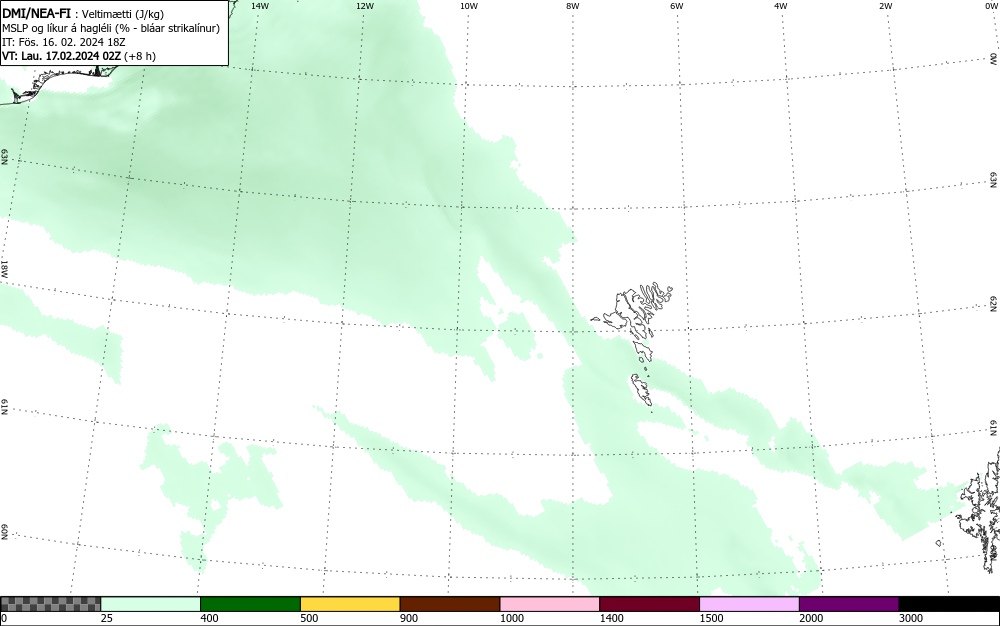Click the 14W longitude label
The height and width of the screenshot is (626, 1000).
click(x=260, y=6)
